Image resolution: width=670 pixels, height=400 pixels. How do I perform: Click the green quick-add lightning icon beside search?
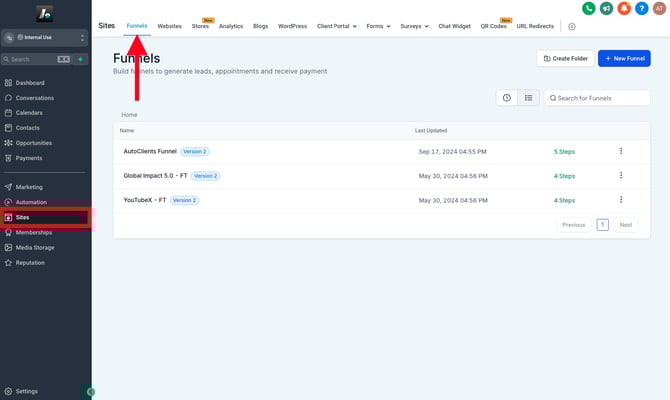point(81,59)
